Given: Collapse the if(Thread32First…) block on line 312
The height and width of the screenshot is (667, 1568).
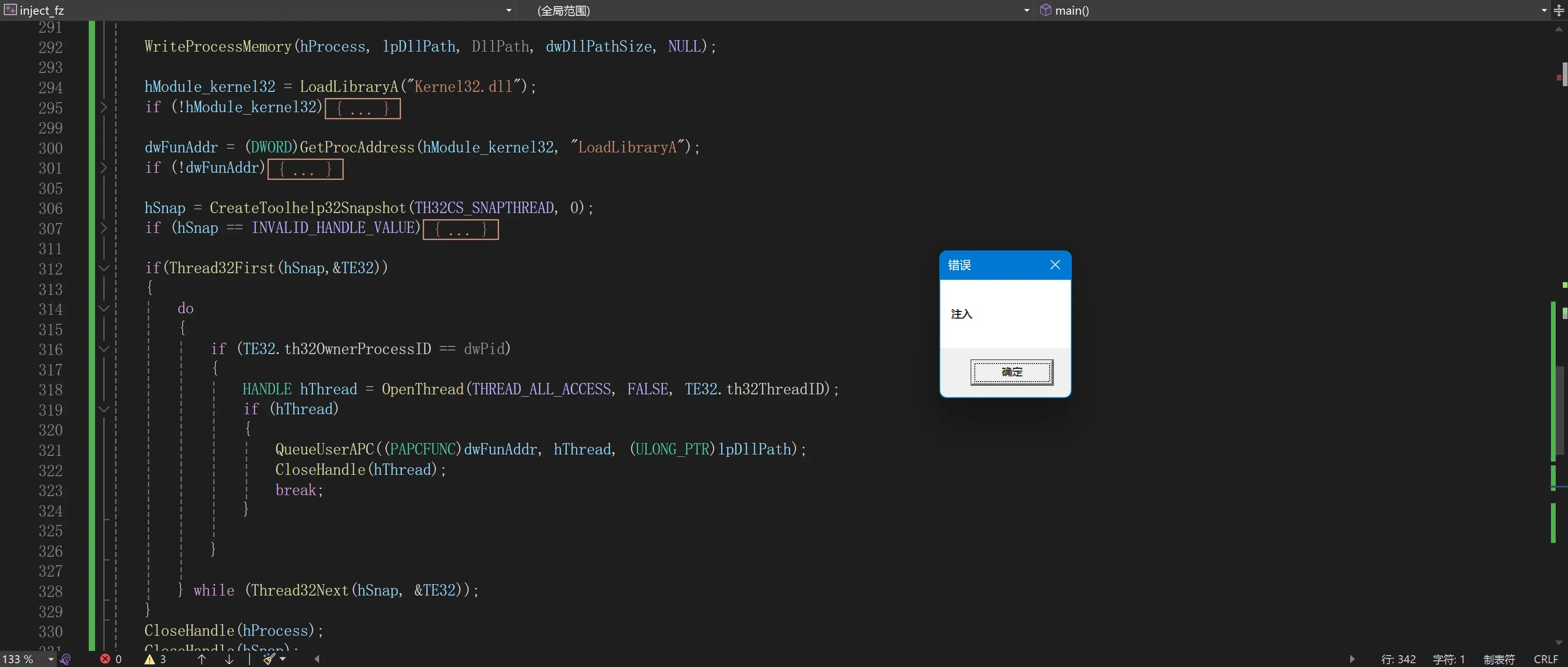Looking at the screenshot, I should point(104,268).
